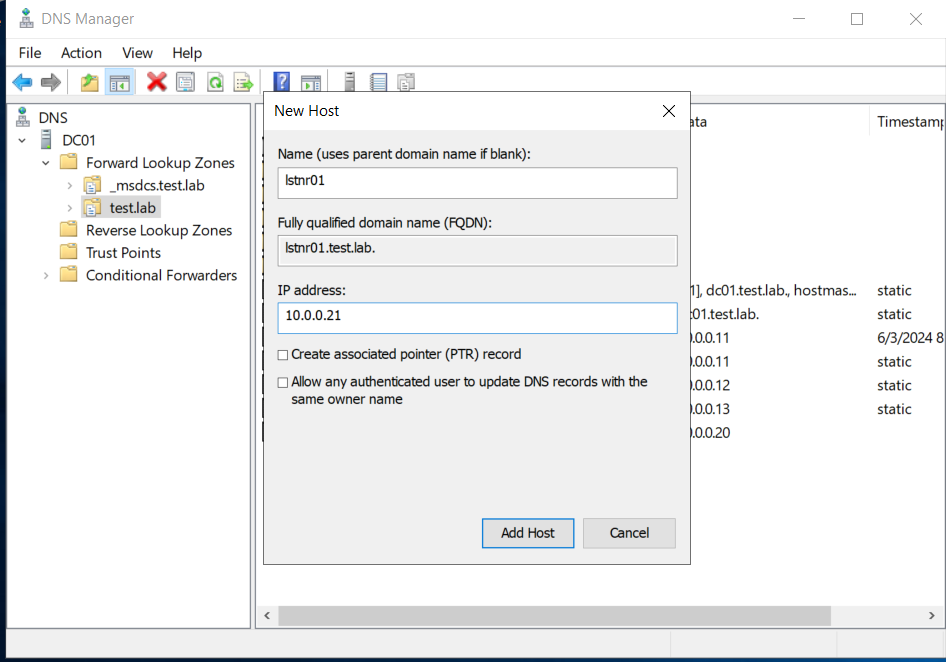Image resolution: width=946 pixels, height=662 pixels.
Task: Click the record data ending .0.0.12
Action: point(711,385)
